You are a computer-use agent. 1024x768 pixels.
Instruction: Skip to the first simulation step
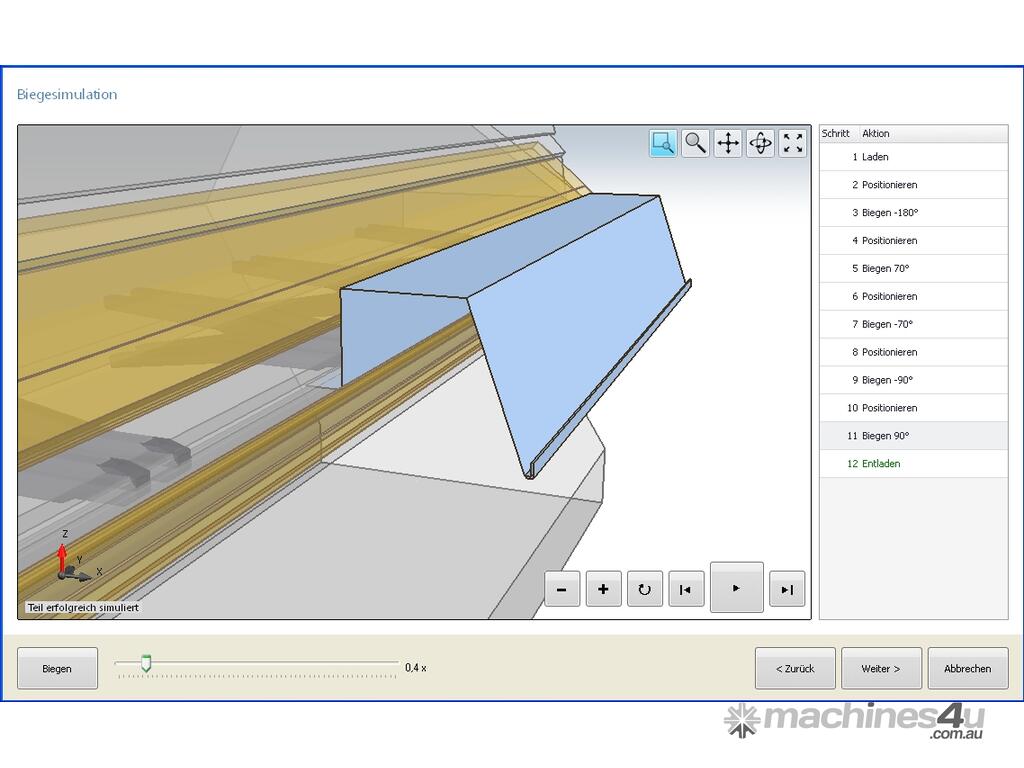click(x=686, y=589)
